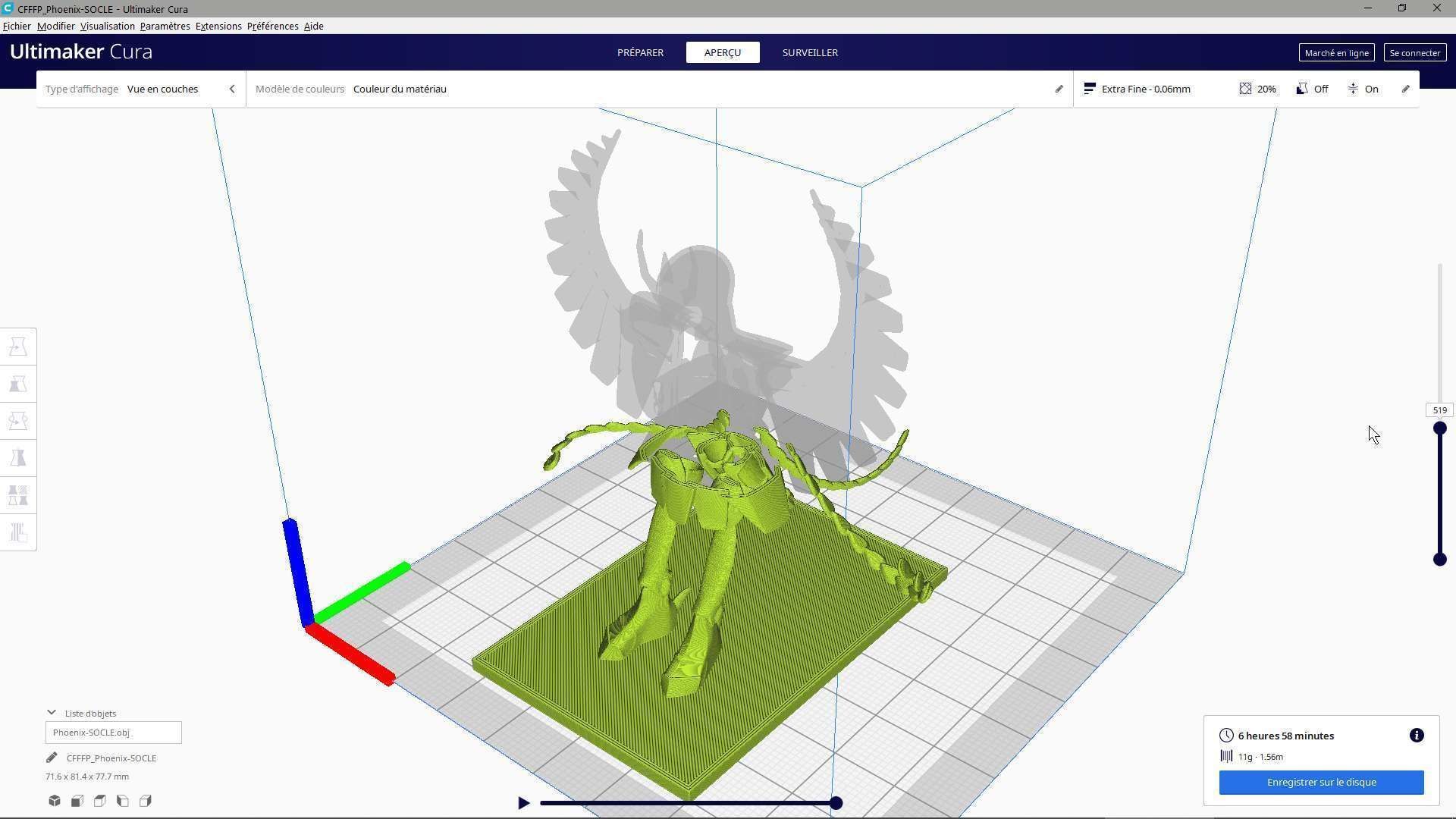The image size is (1456, 819).
Task: Select the Scale tool in left toolbar
Action: pos(18,384)
